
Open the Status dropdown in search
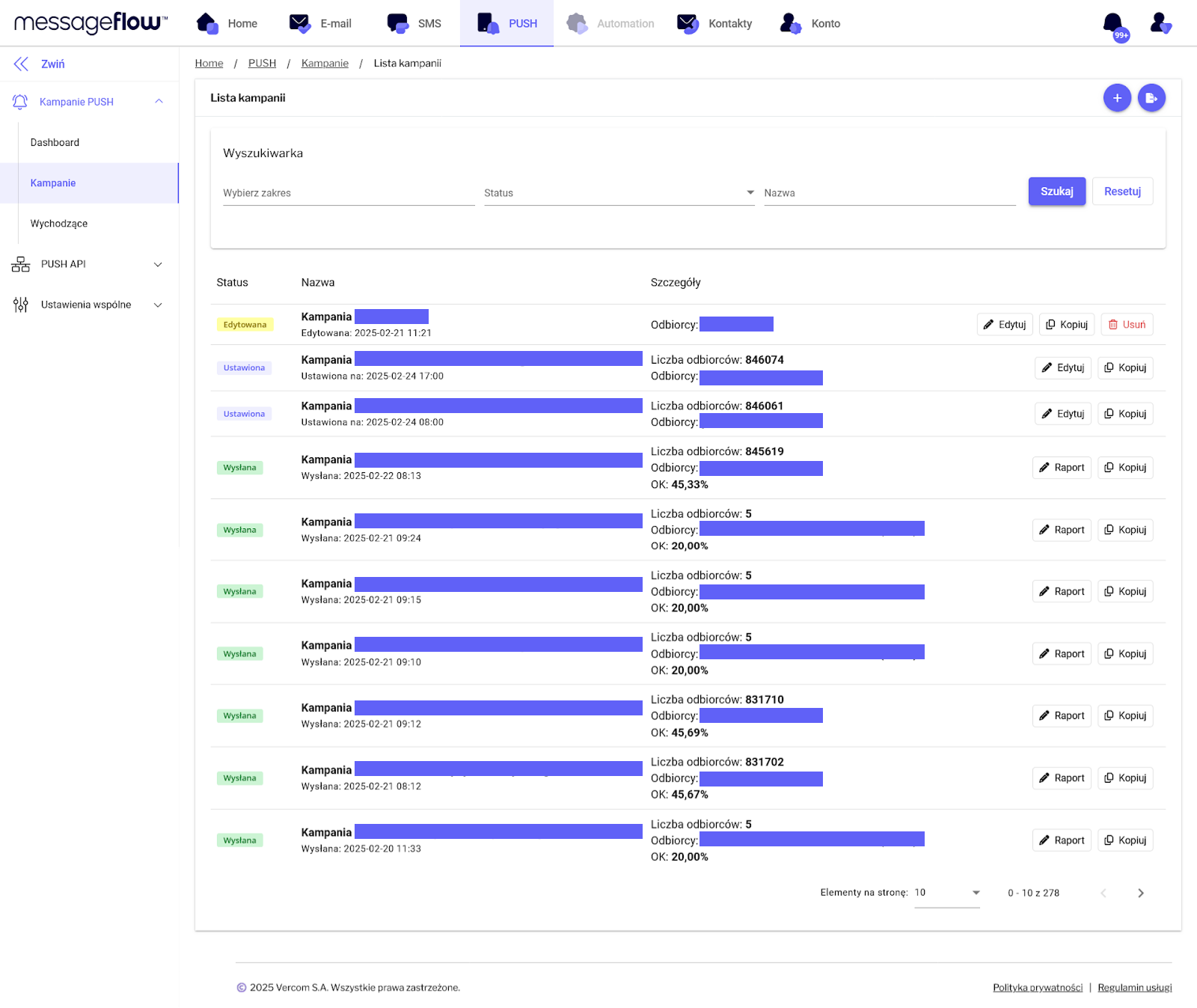click(619, 193)
